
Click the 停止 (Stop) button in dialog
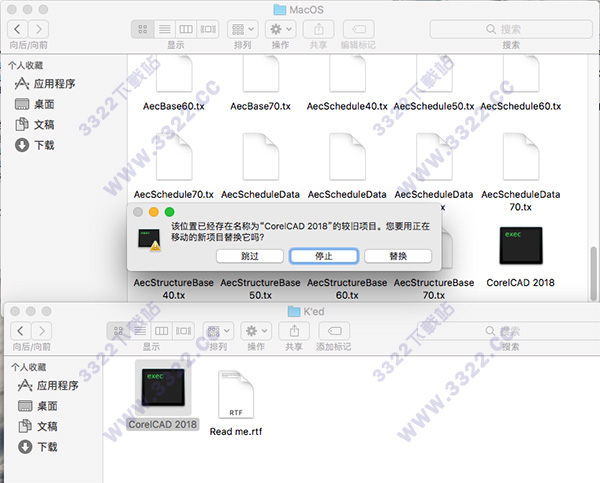tap(324, 256)
